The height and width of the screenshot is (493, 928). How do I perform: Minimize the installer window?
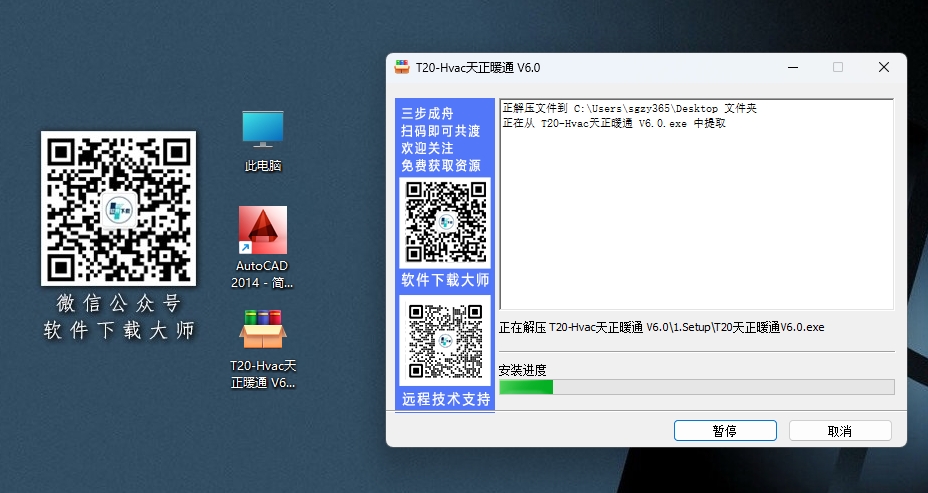(793, 67)
